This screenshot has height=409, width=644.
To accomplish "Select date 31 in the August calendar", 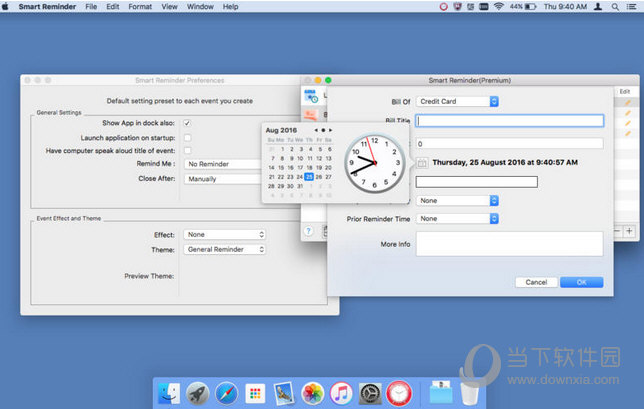I will pyautogui.click(x=300, y=186).
